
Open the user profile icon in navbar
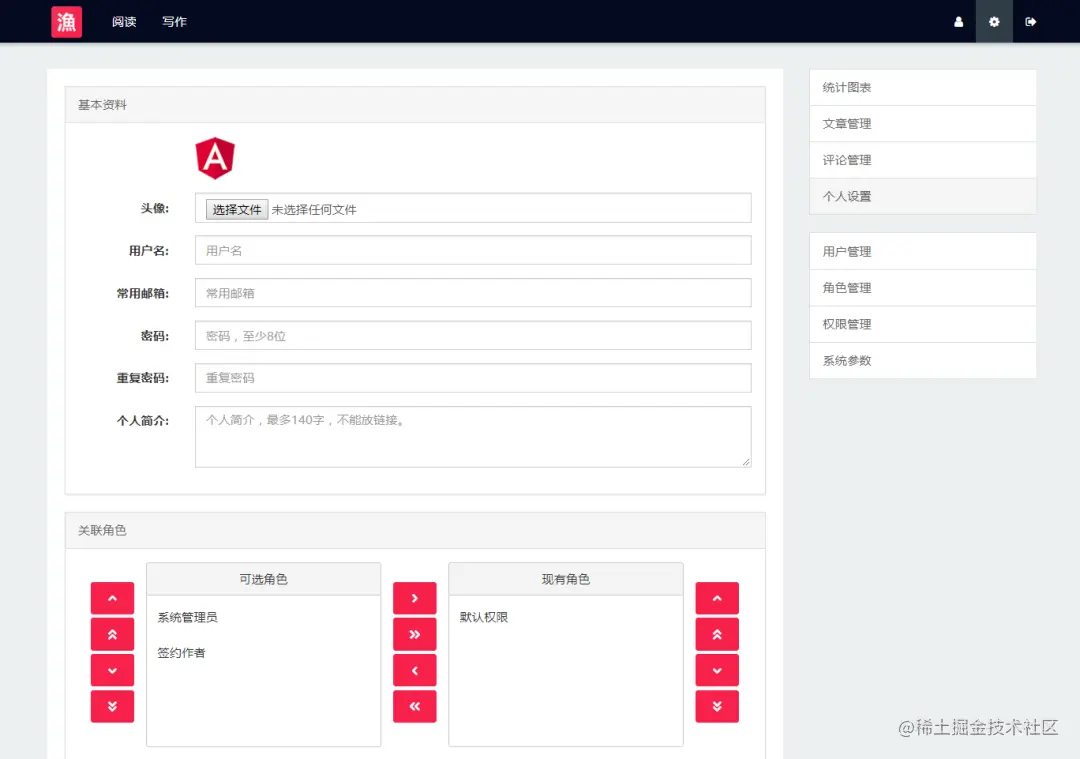pyautogui.click(x=958, y=21)
